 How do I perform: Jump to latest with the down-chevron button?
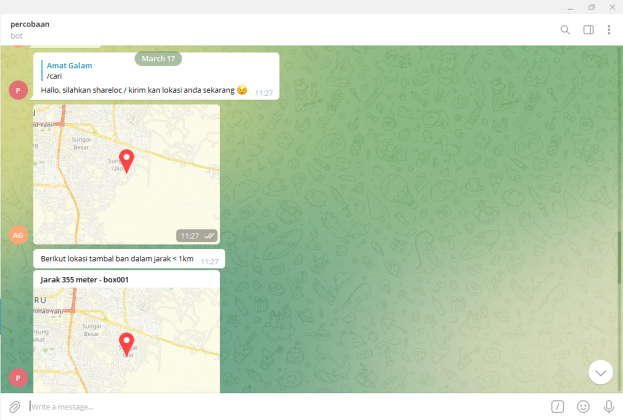tap(601, 372)
